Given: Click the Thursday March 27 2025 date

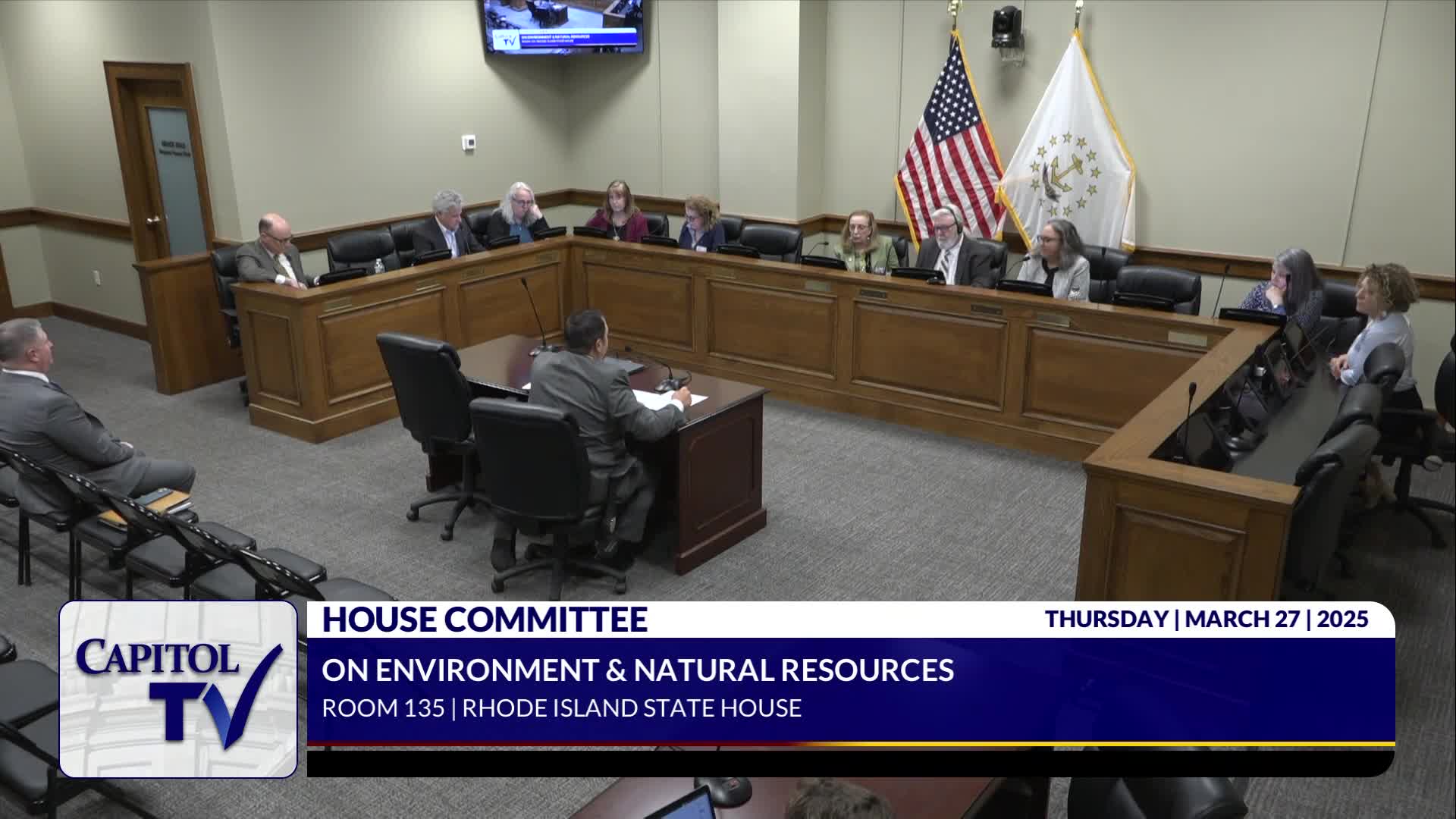Looking at the screenshot, I should point(1207,620).
